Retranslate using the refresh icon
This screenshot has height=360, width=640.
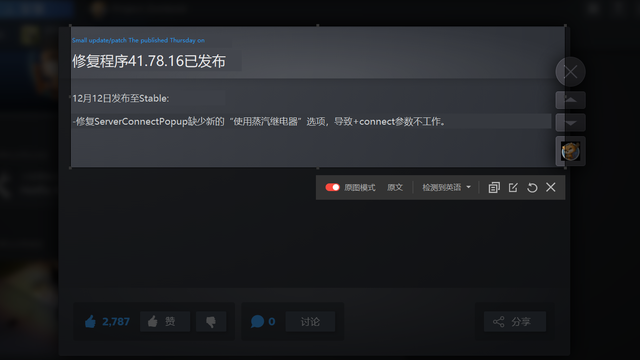coord(532,187)
